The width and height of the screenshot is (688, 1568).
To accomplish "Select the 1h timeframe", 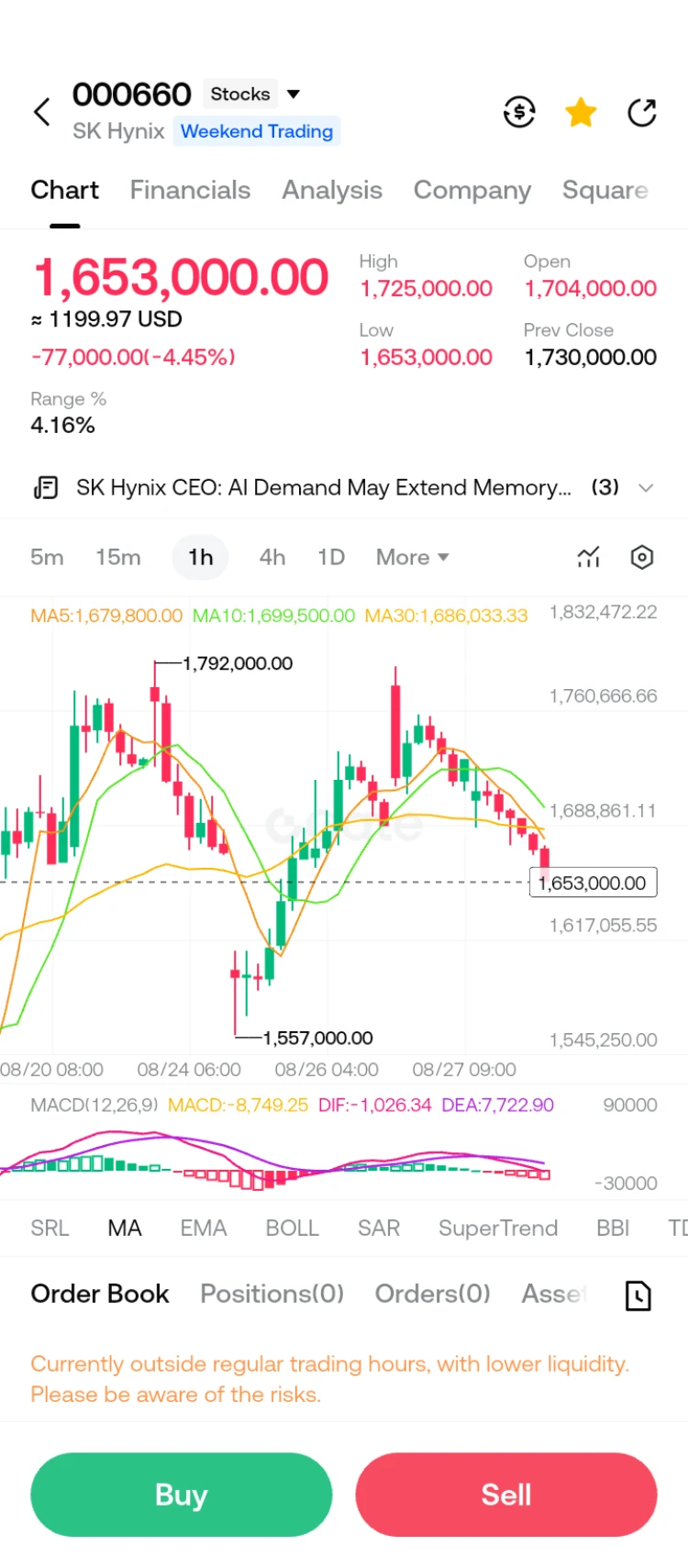I will pyautogui.click(x=201, y=557).
